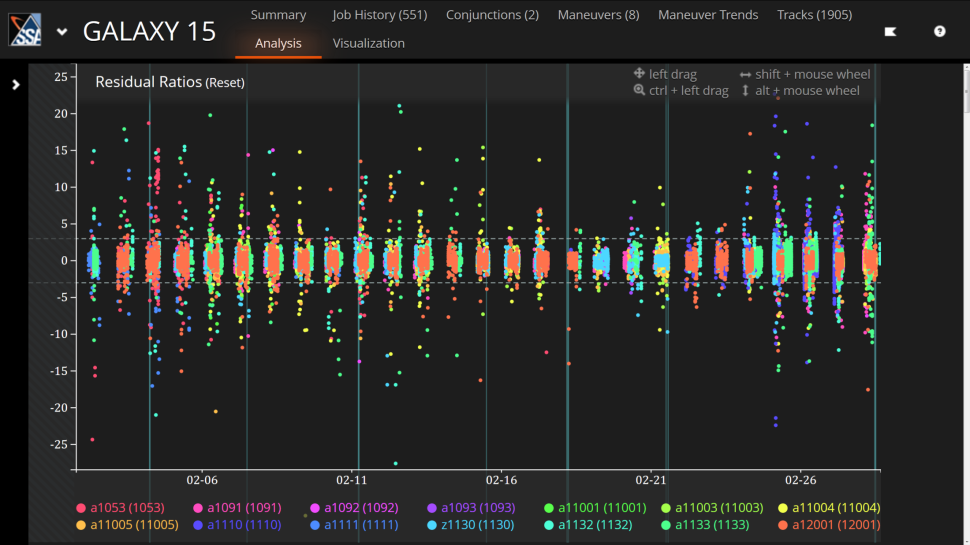Toggle the a11005 (11005) legend series
The height and width of the screenshot is (545, 970).
(x=127, y=525)
